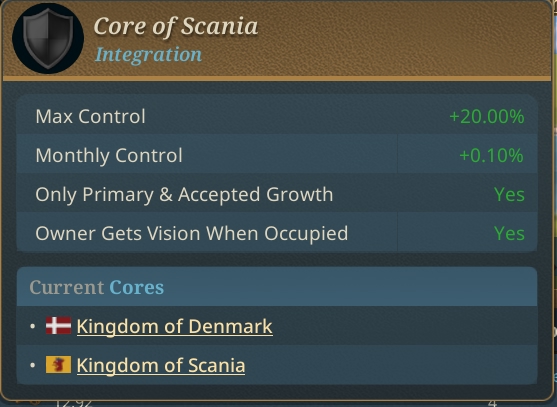
Task: Click the Yes value for Owner Vision
Action: point(509,233)
